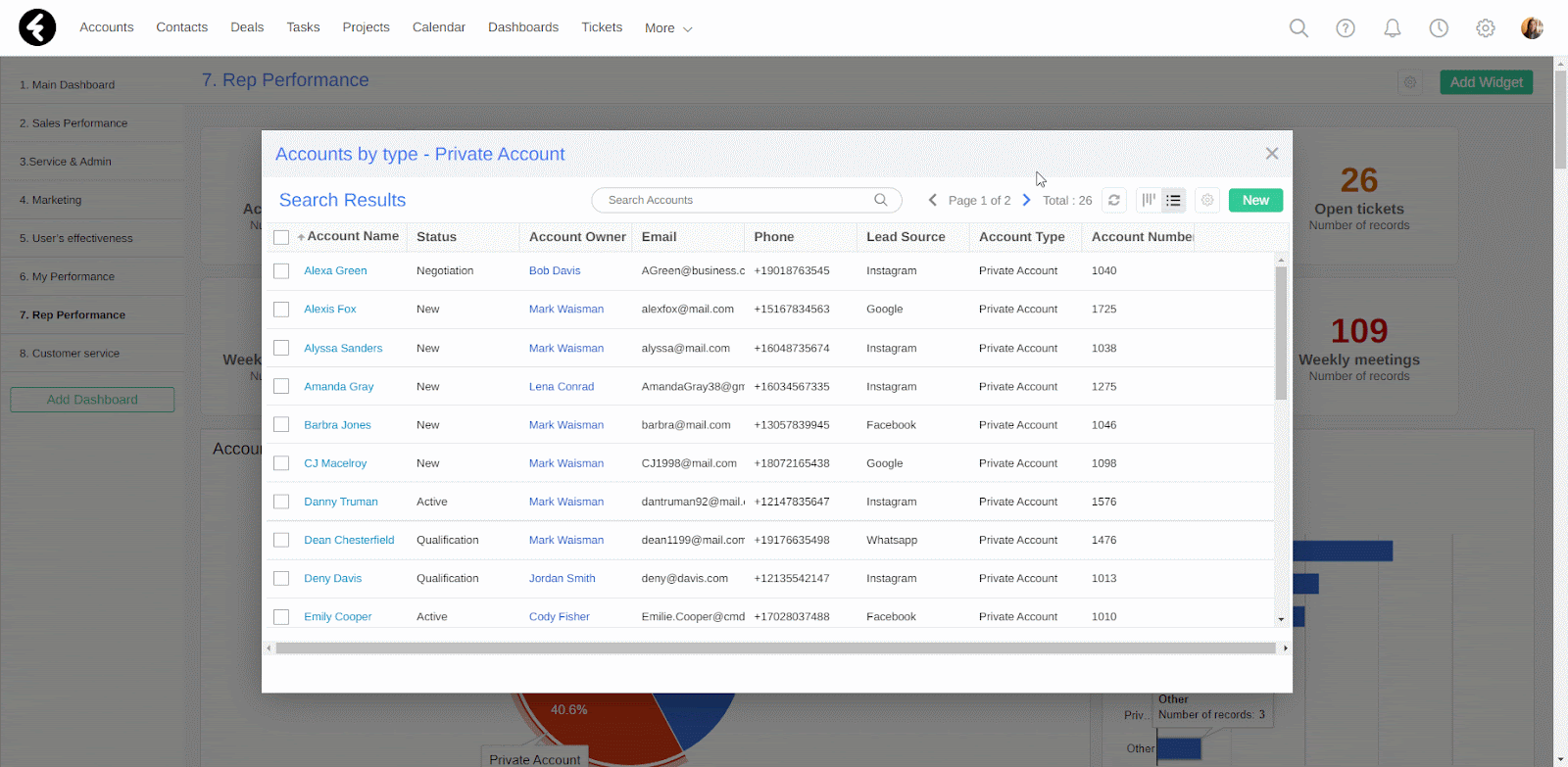Open the Calendar menu
The height and width of the screenshot is (767, 1568).
click(x=438, y=27)
